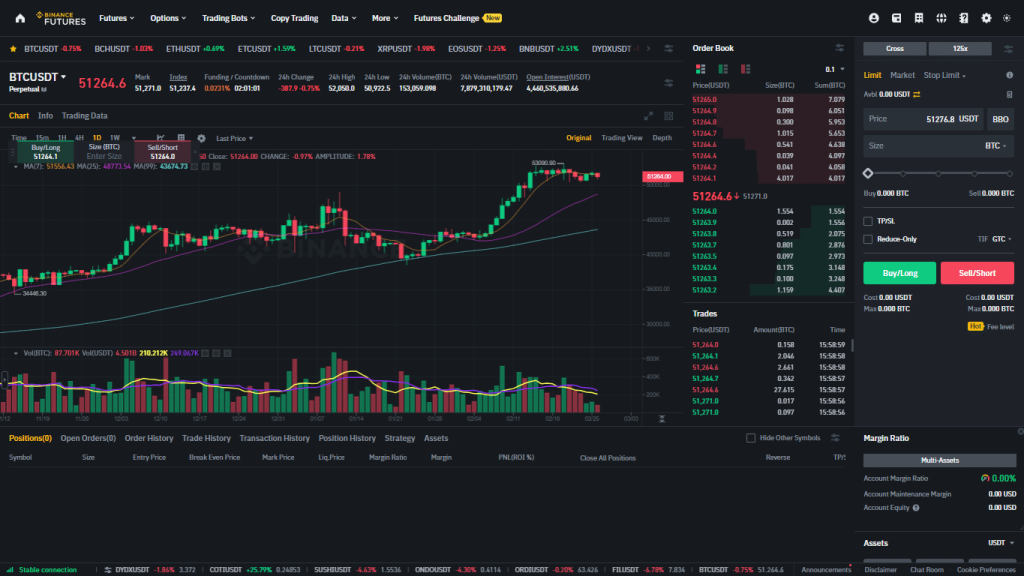1024x576 pixels.
Task: Check the Reduce-Only option
Action: (x=868, y=239)
